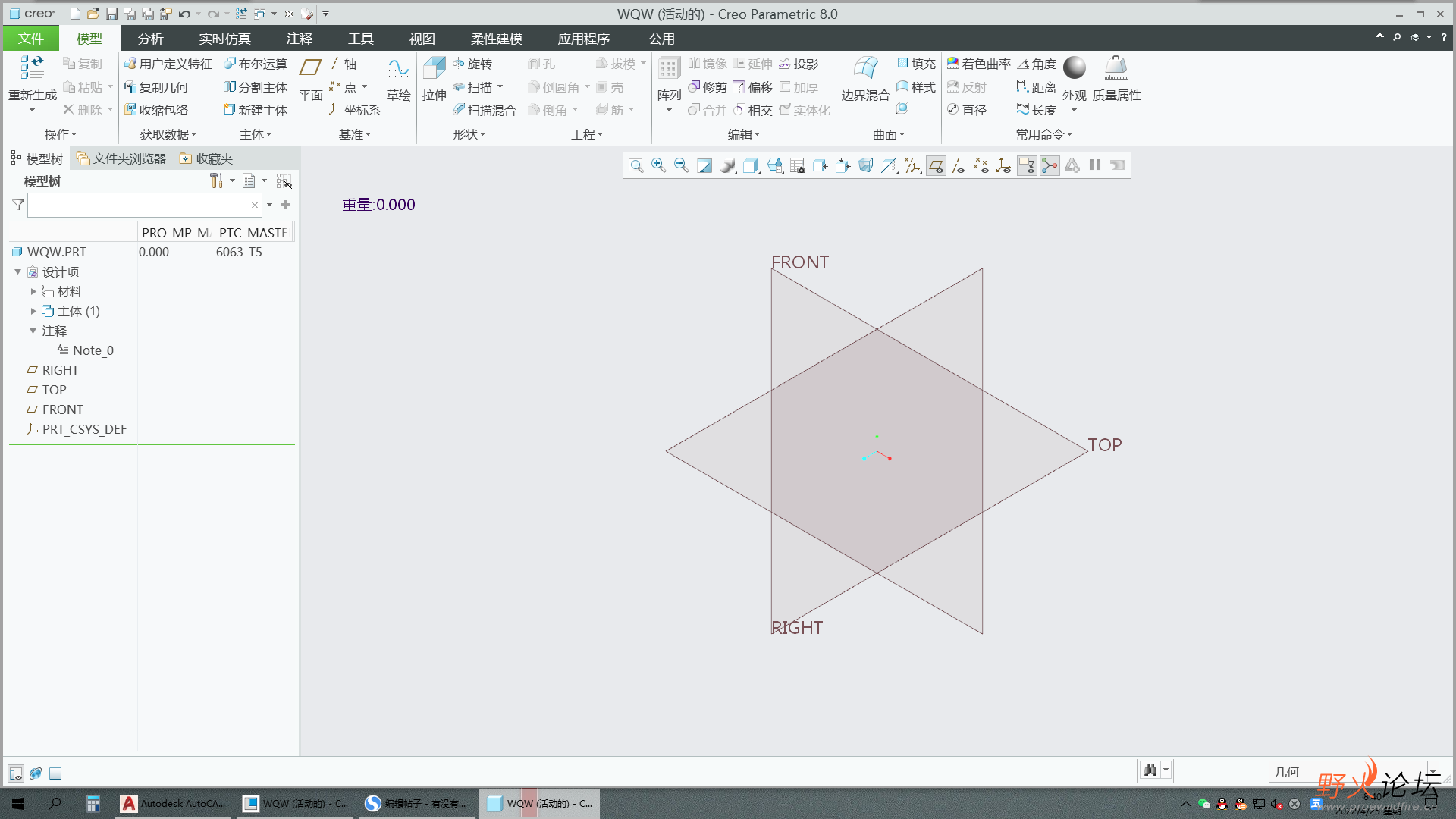Viewport: 1456px width, 819px height.
Task: Click the 坐标系 (Coordinate System) tool
Action: tap(354, 110)
